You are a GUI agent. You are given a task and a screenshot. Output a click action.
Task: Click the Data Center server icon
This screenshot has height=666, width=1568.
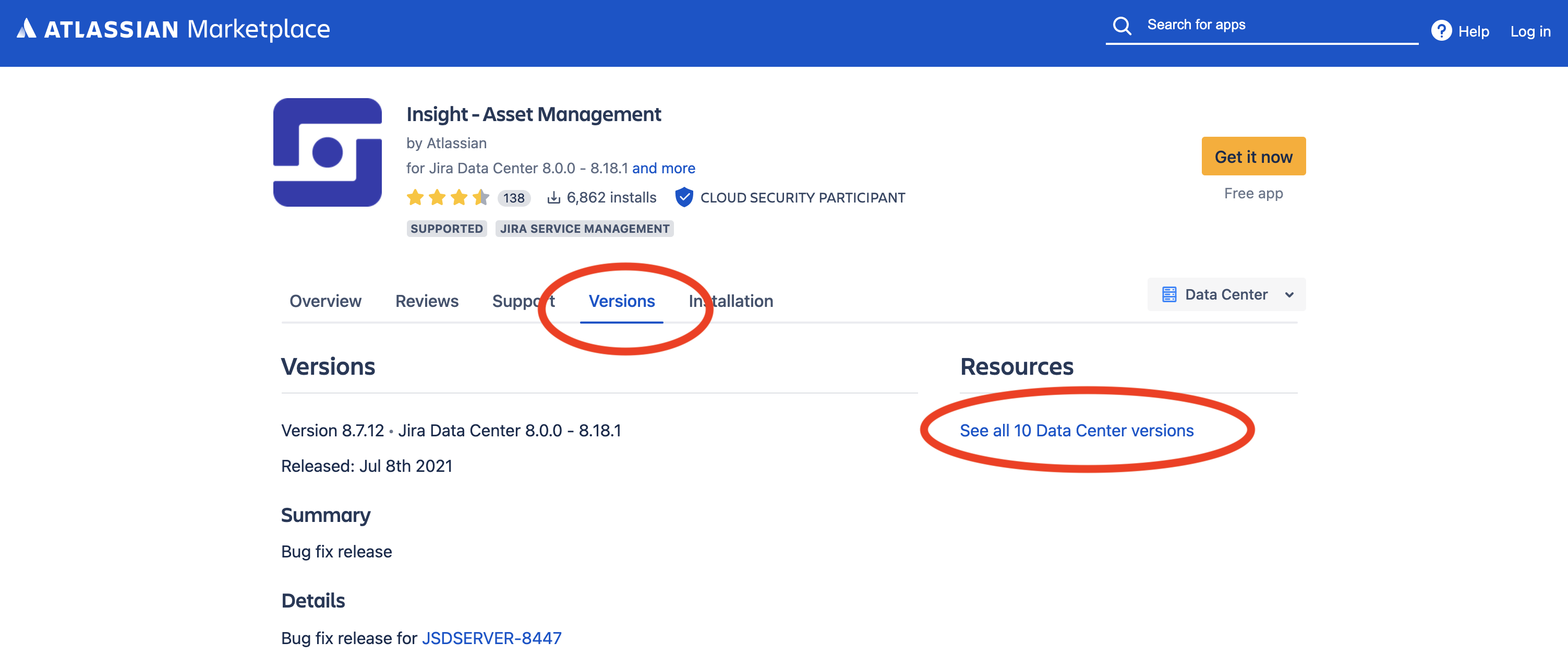coord(1168,294)
